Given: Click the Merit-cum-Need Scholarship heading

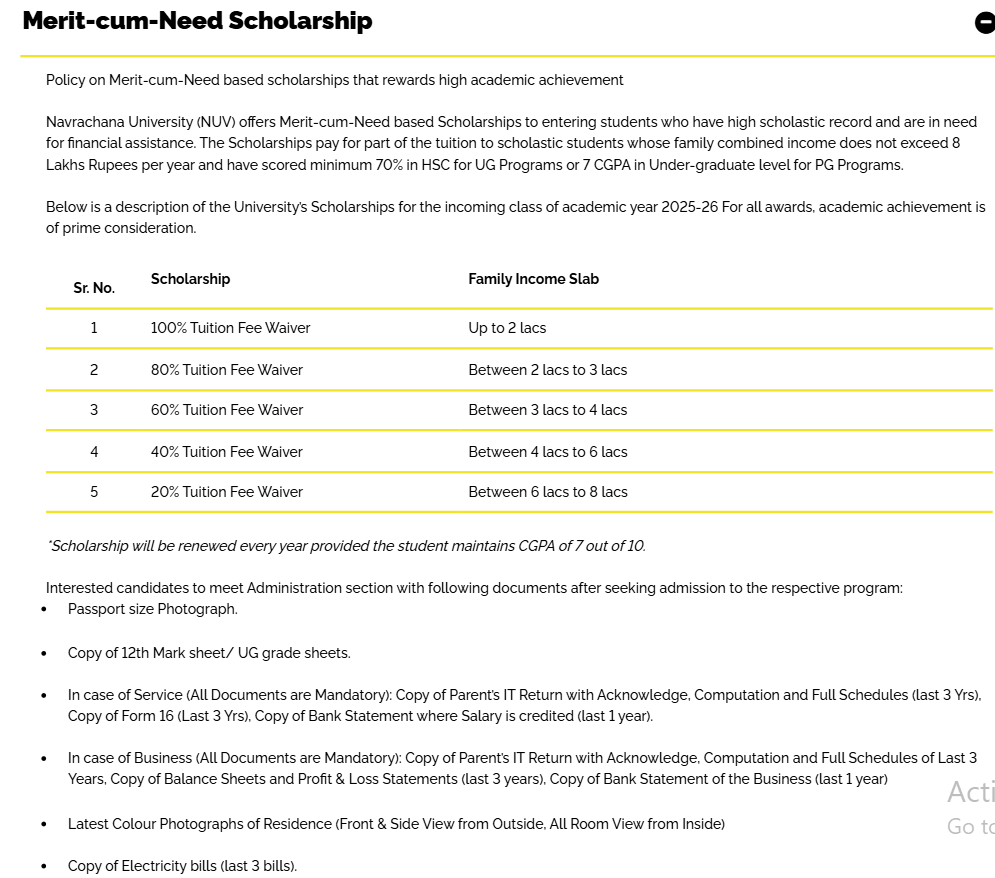Looking at the screenshot, I should 197,21.
